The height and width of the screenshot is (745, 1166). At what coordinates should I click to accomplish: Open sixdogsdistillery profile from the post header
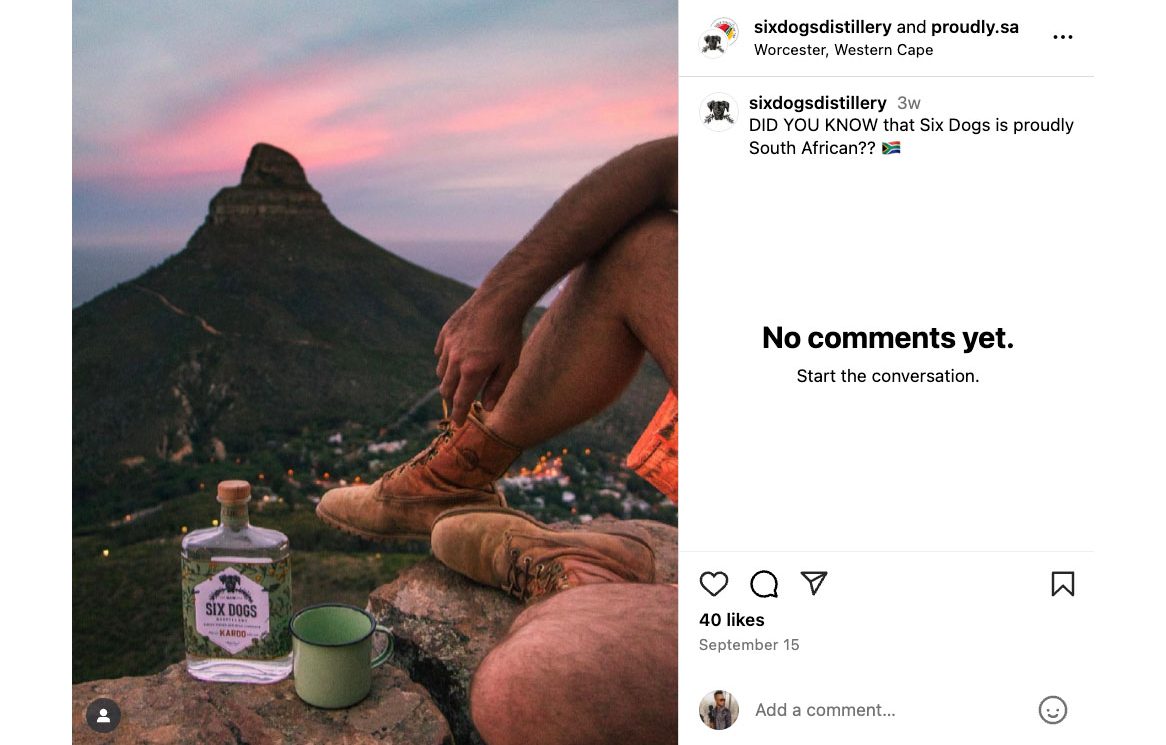click(822, 27)
